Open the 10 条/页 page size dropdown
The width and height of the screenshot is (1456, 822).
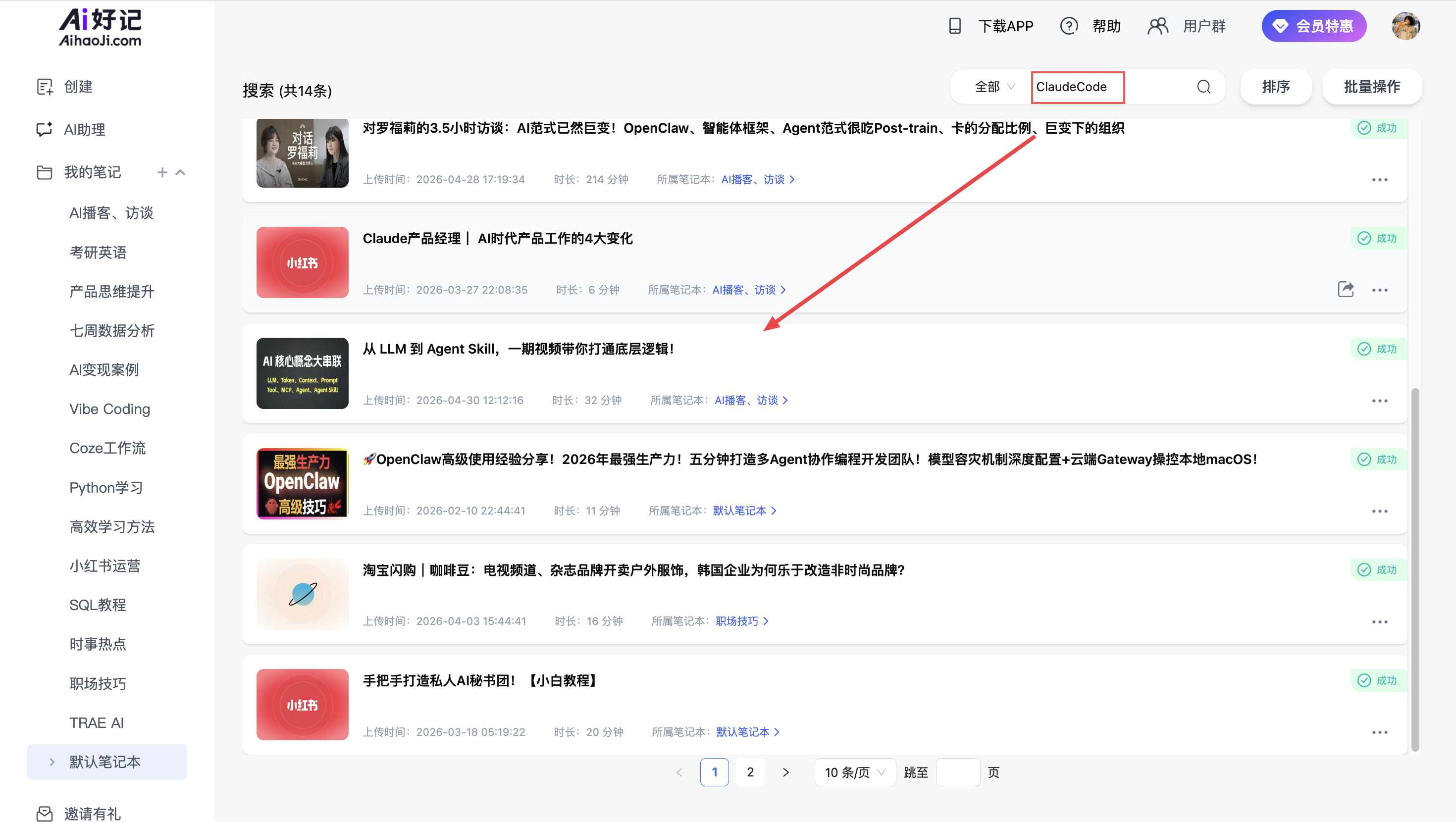855,772
